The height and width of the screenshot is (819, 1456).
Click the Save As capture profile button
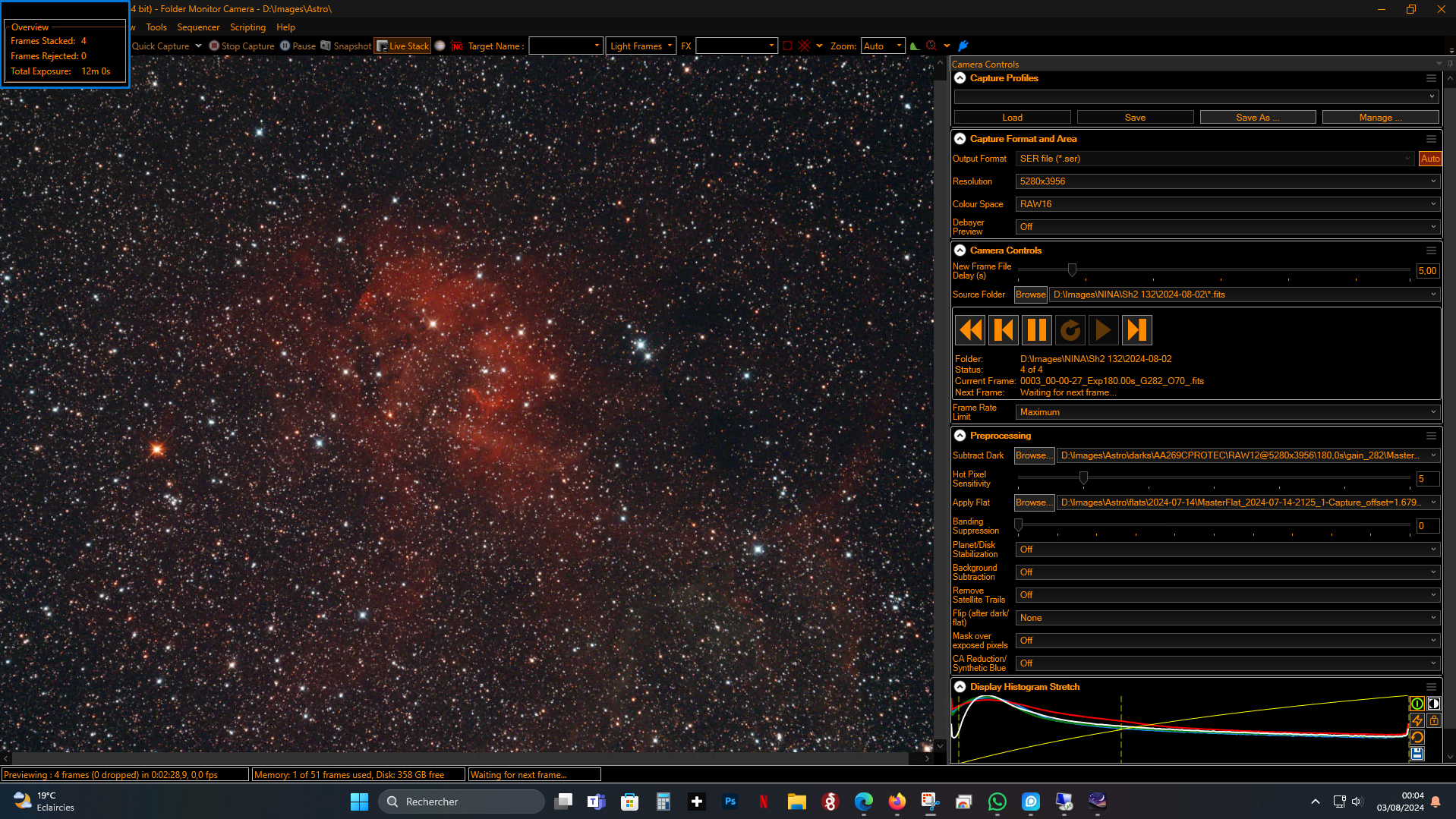tap(1258, 118)
